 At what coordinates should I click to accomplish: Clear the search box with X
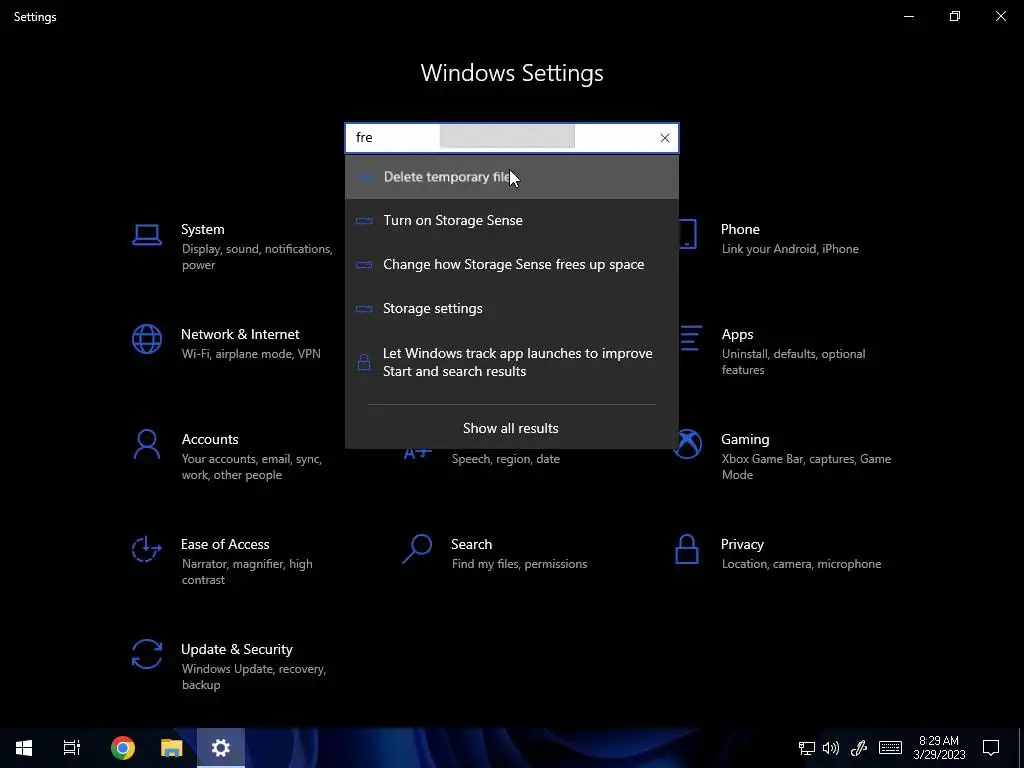tap(664, 138)
